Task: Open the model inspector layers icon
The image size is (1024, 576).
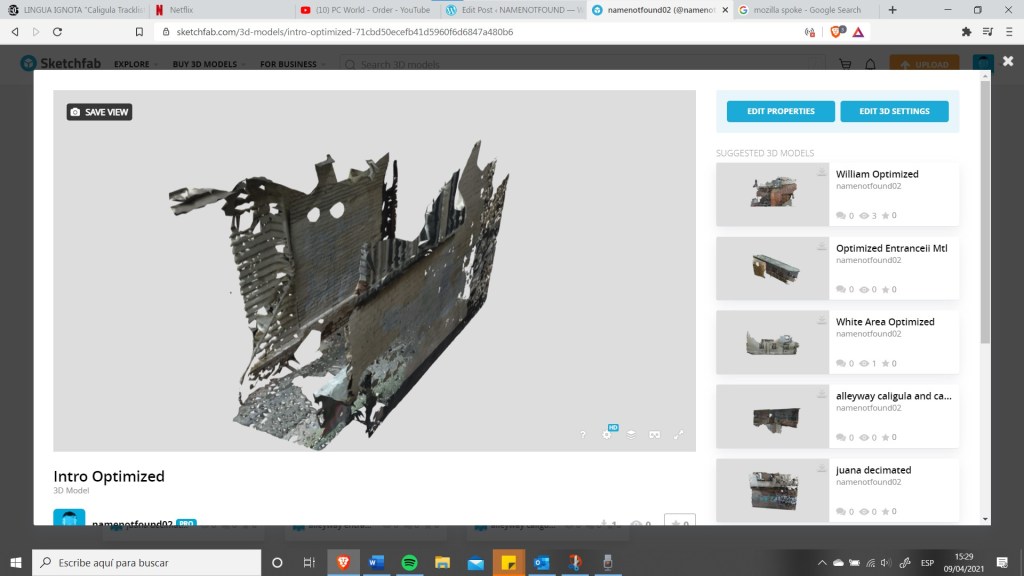Action: [x=631, y=434]
